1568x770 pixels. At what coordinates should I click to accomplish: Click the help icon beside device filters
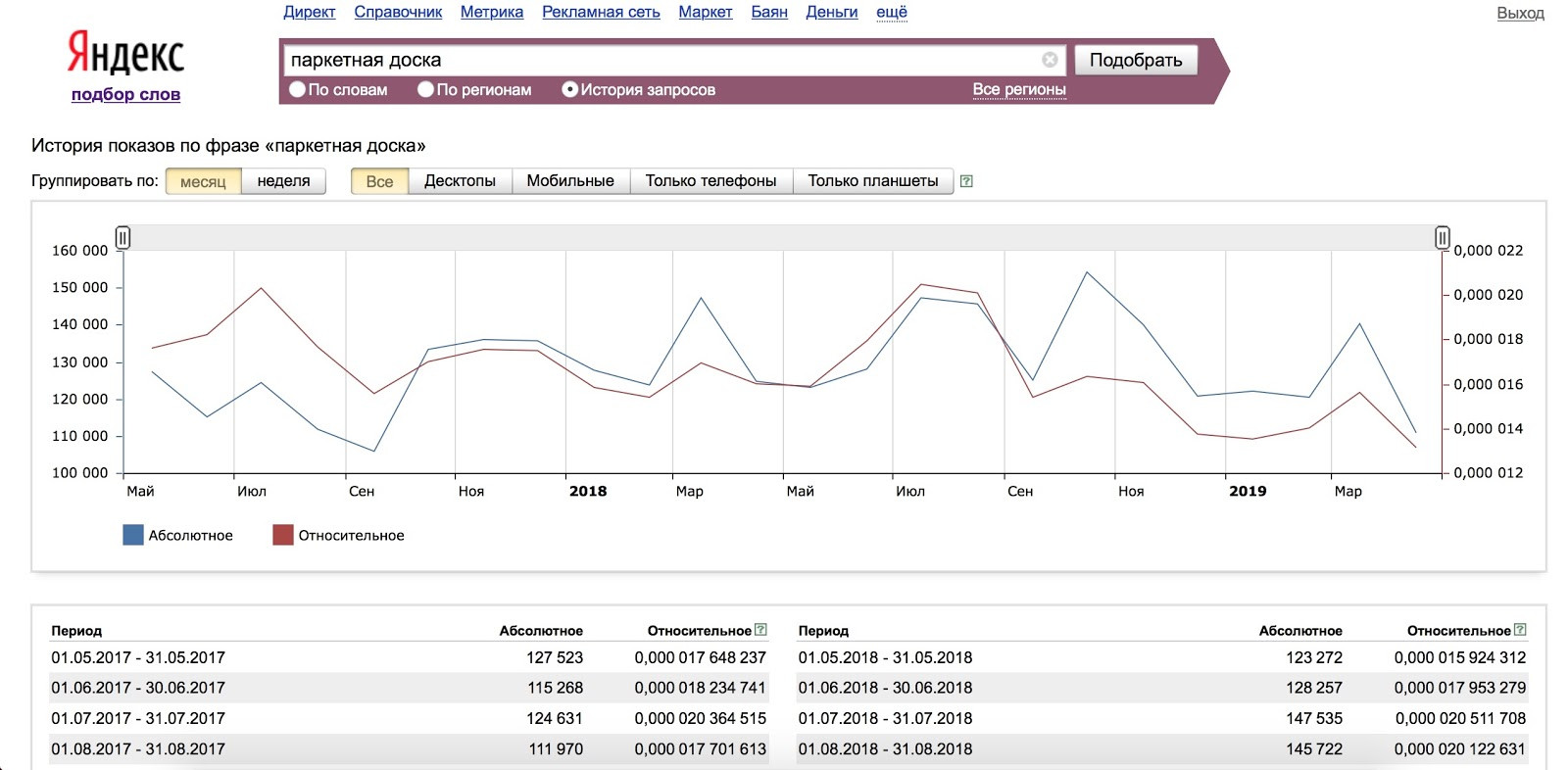(x=966, y=181)
